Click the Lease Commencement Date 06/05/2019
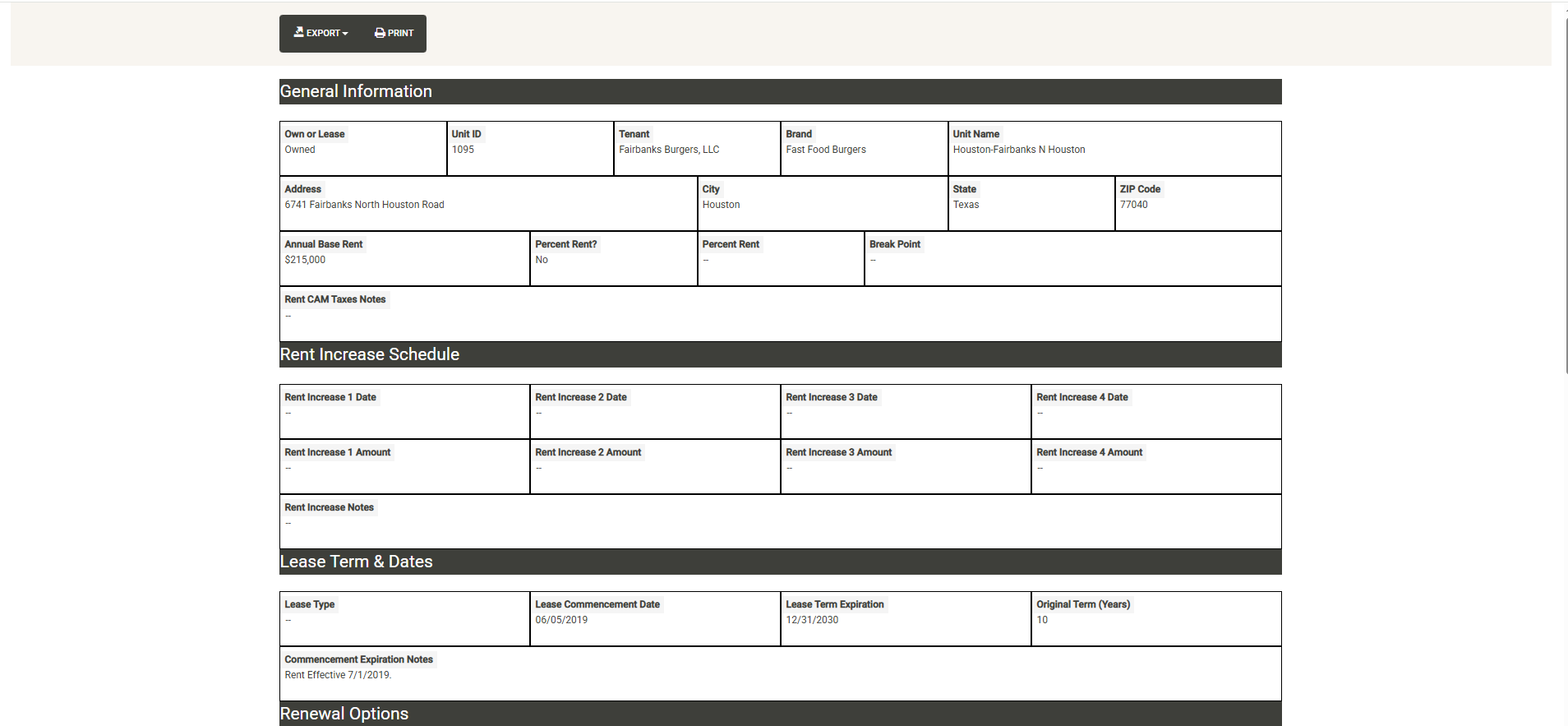 pos(561,620)
